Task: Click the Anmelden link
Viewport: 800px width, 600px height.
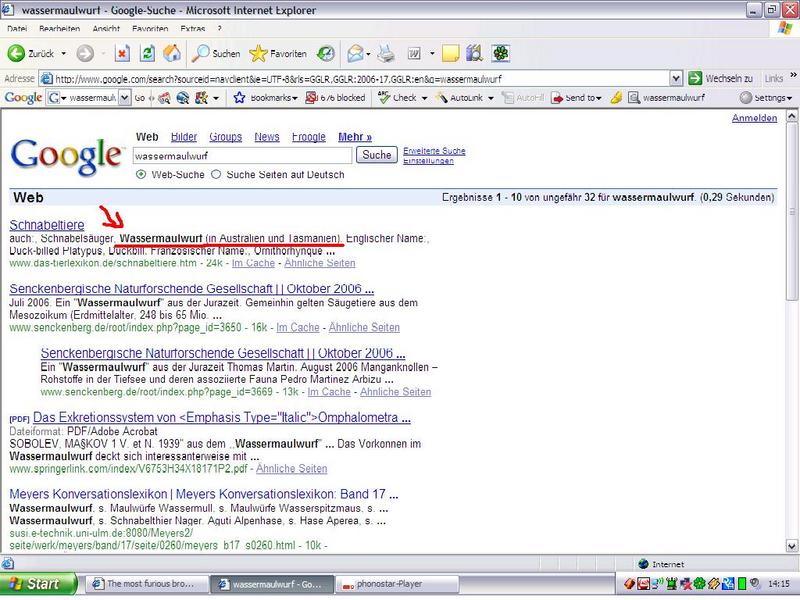Action: (x=755, y=118)
